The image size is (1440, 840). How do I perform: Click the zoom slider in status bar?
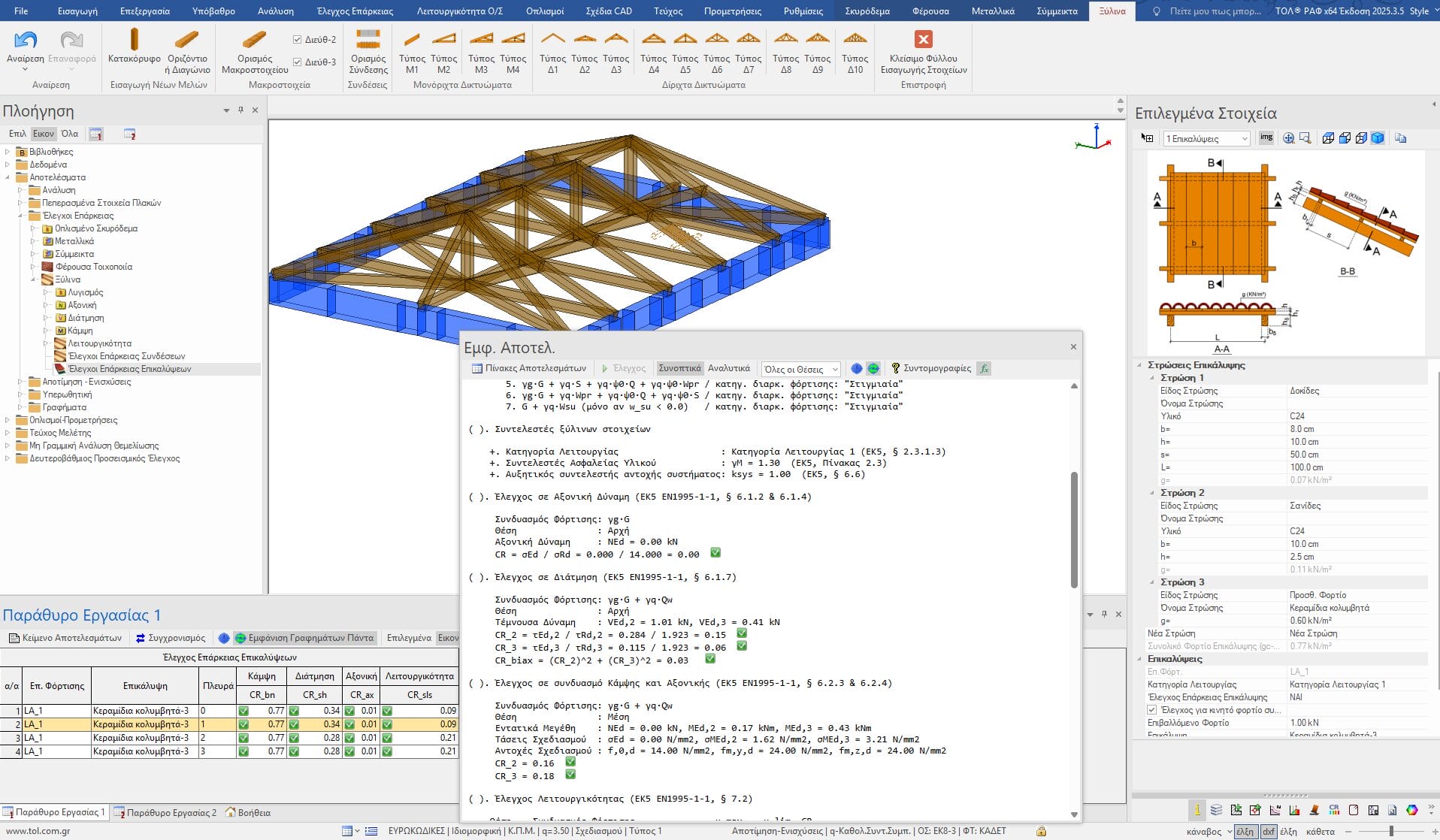[x=1390, y=831]
